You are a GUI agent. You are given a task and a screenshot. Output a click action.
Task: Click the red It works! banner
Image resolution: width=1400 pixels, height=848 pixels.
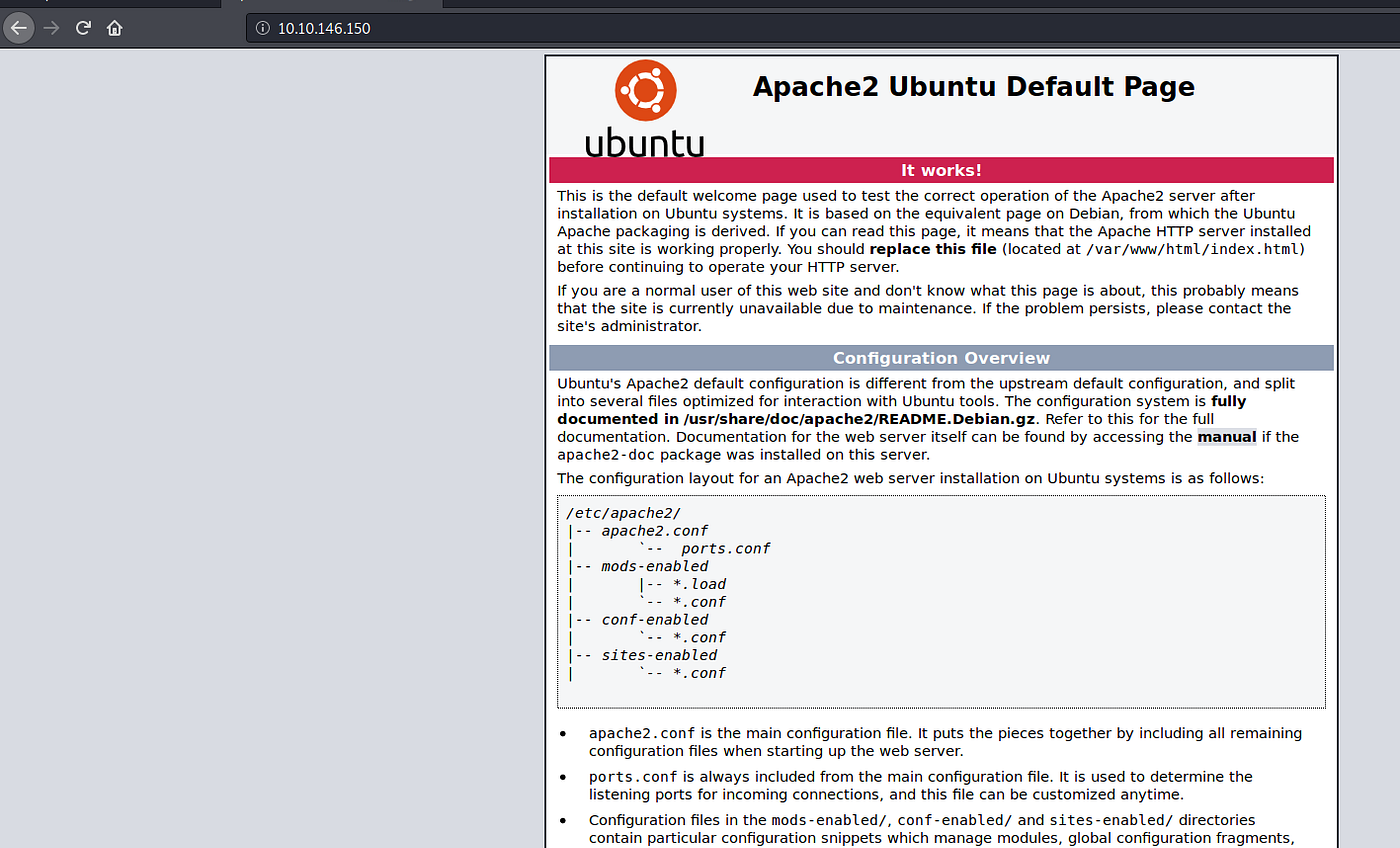pyautogui.click(x=941, y=170)
